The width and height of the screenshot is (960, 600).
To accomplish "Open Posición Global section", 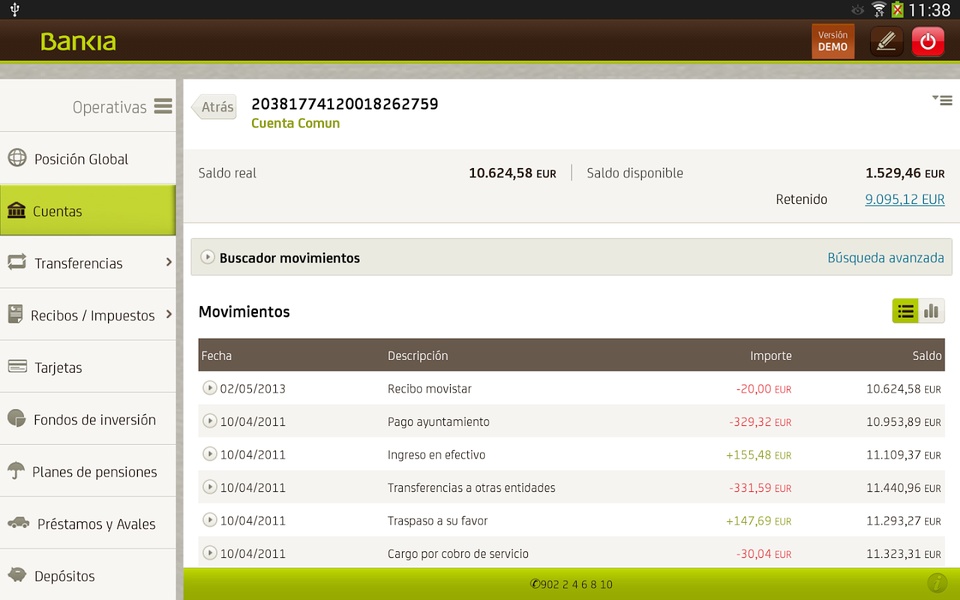I will (x=88, y=159).
